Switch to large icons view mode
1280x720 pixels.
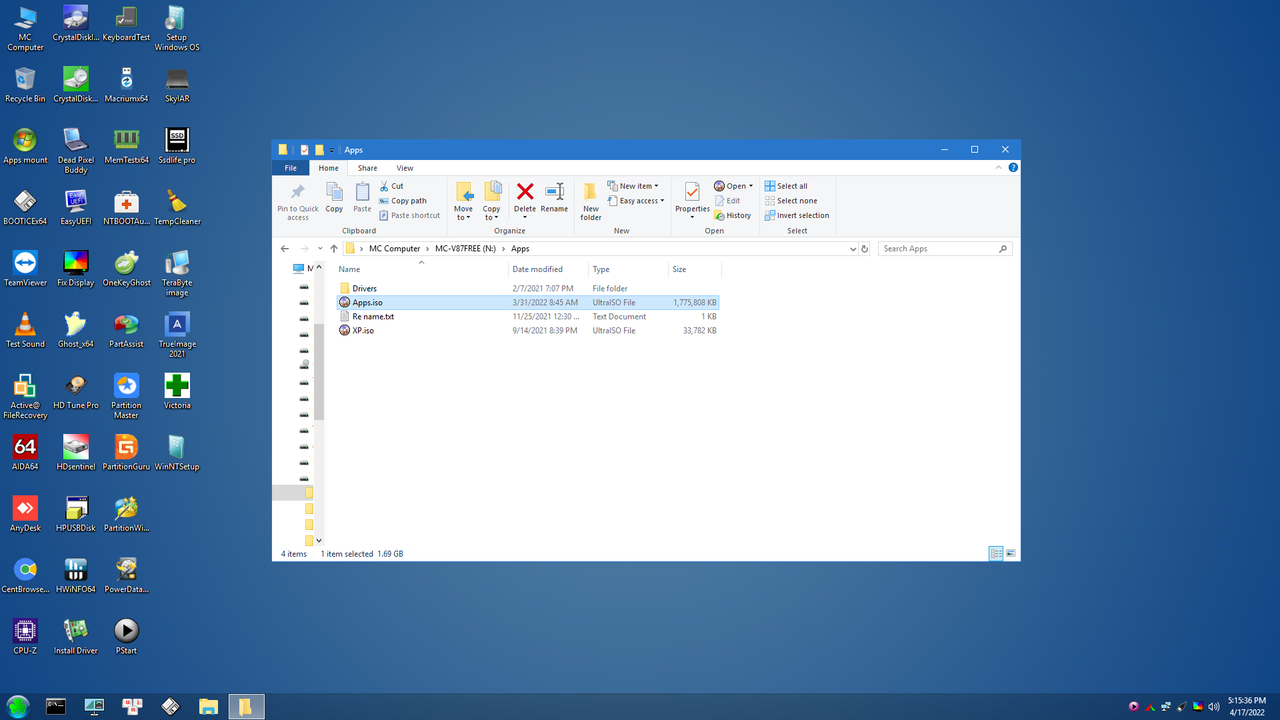pyautogui.click(x=1011, y=553)
